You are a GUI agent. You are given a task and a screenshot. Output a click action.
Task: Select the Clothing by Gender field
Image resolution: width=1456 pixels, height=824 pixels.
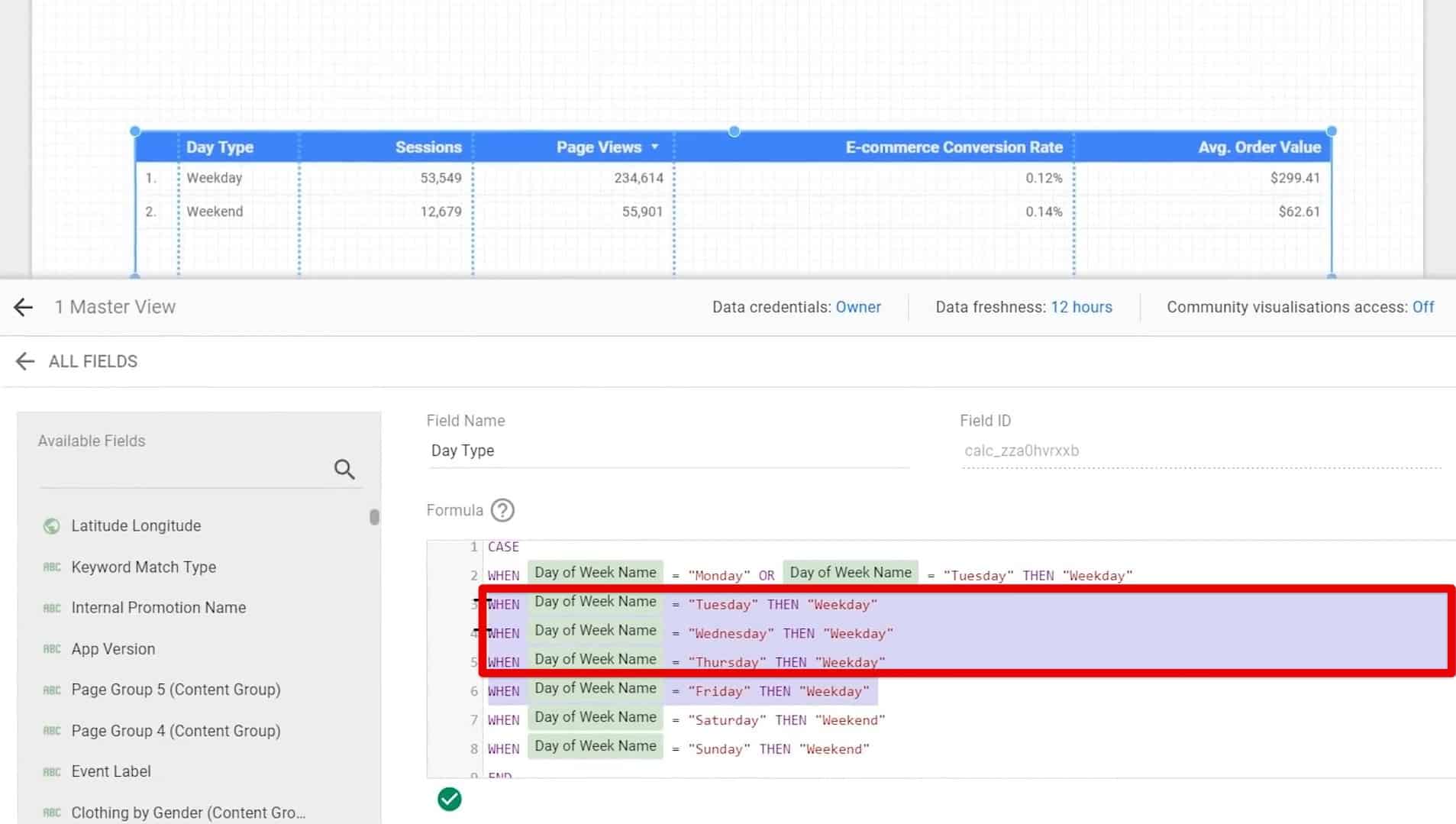click(x=188, y=812)
